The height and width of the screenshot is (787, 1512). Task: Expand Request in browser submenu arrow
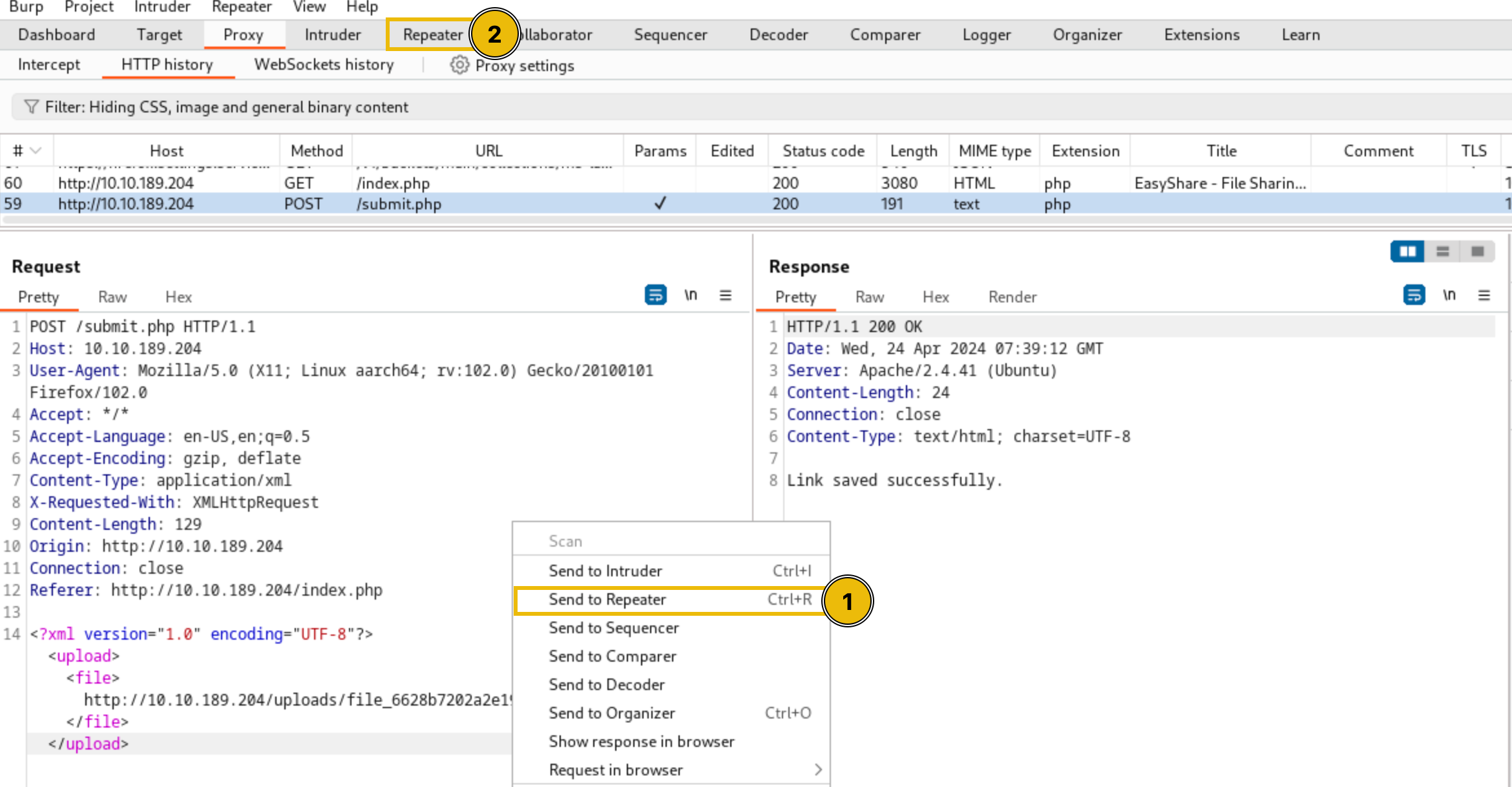tap(818, 770)
